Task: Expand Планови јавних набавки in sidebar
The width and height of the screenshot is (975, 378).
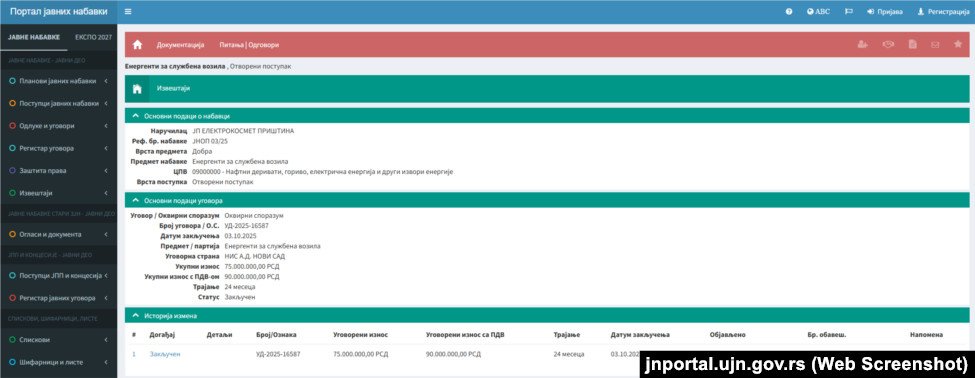Action: (x=58, y=81)
